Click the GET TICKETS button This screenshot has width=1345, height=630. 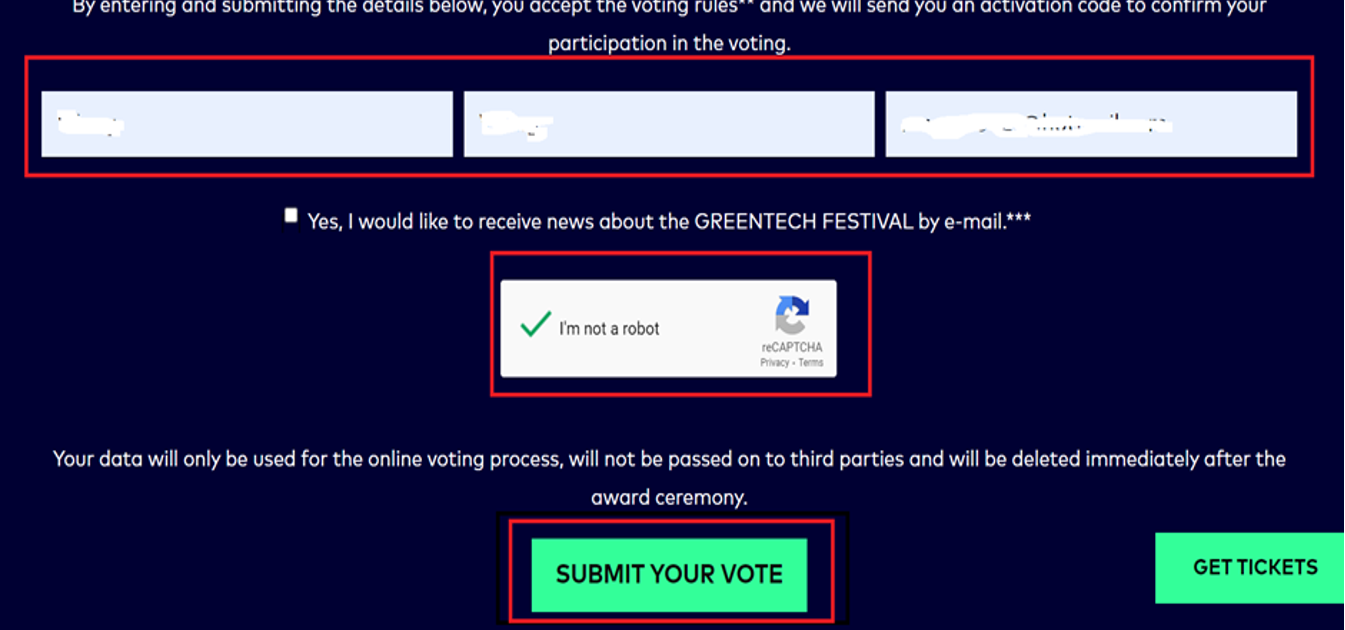pyautogui.click(x=1254, y=567)
